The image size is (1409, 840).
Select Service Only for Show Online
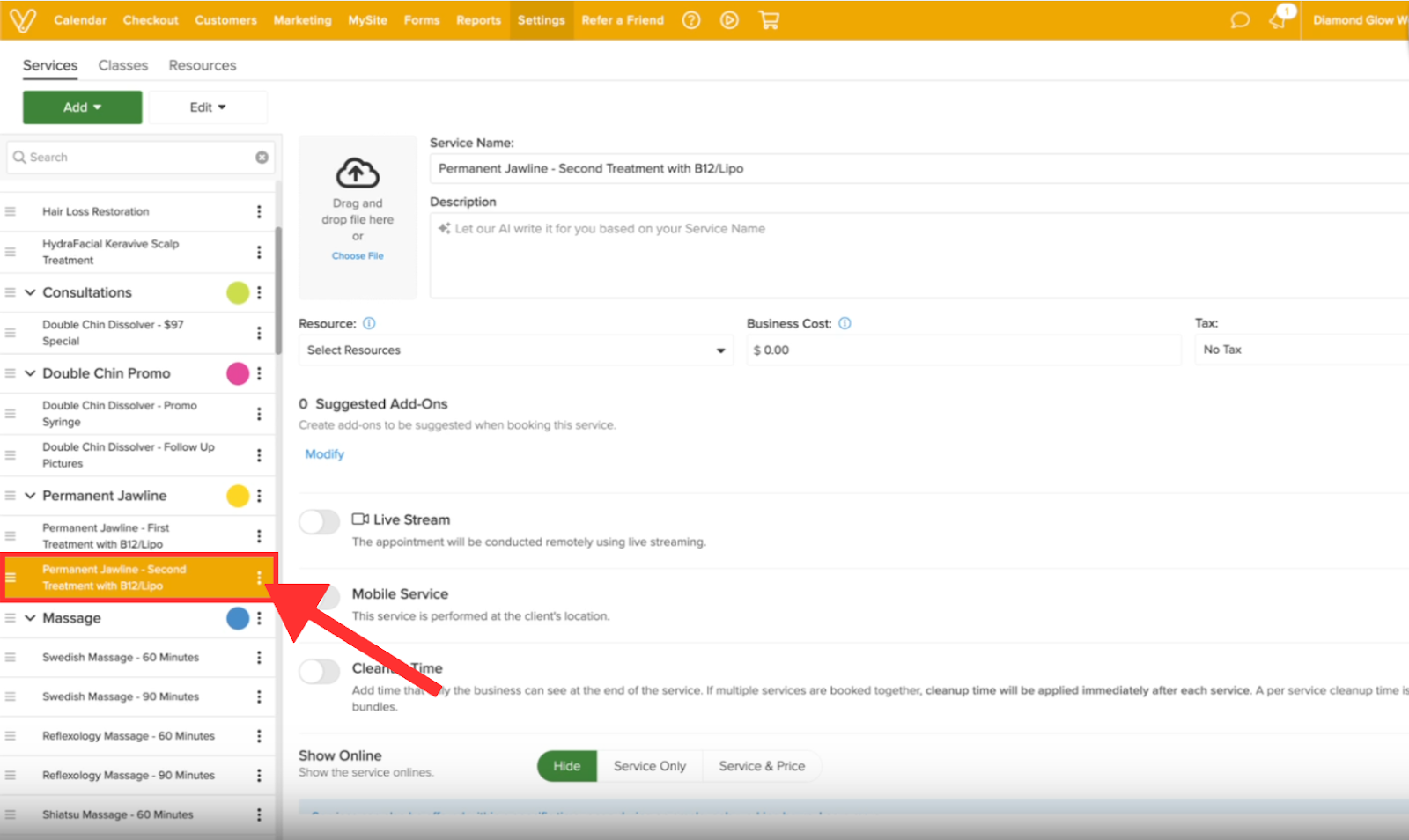tap(650, 766)
